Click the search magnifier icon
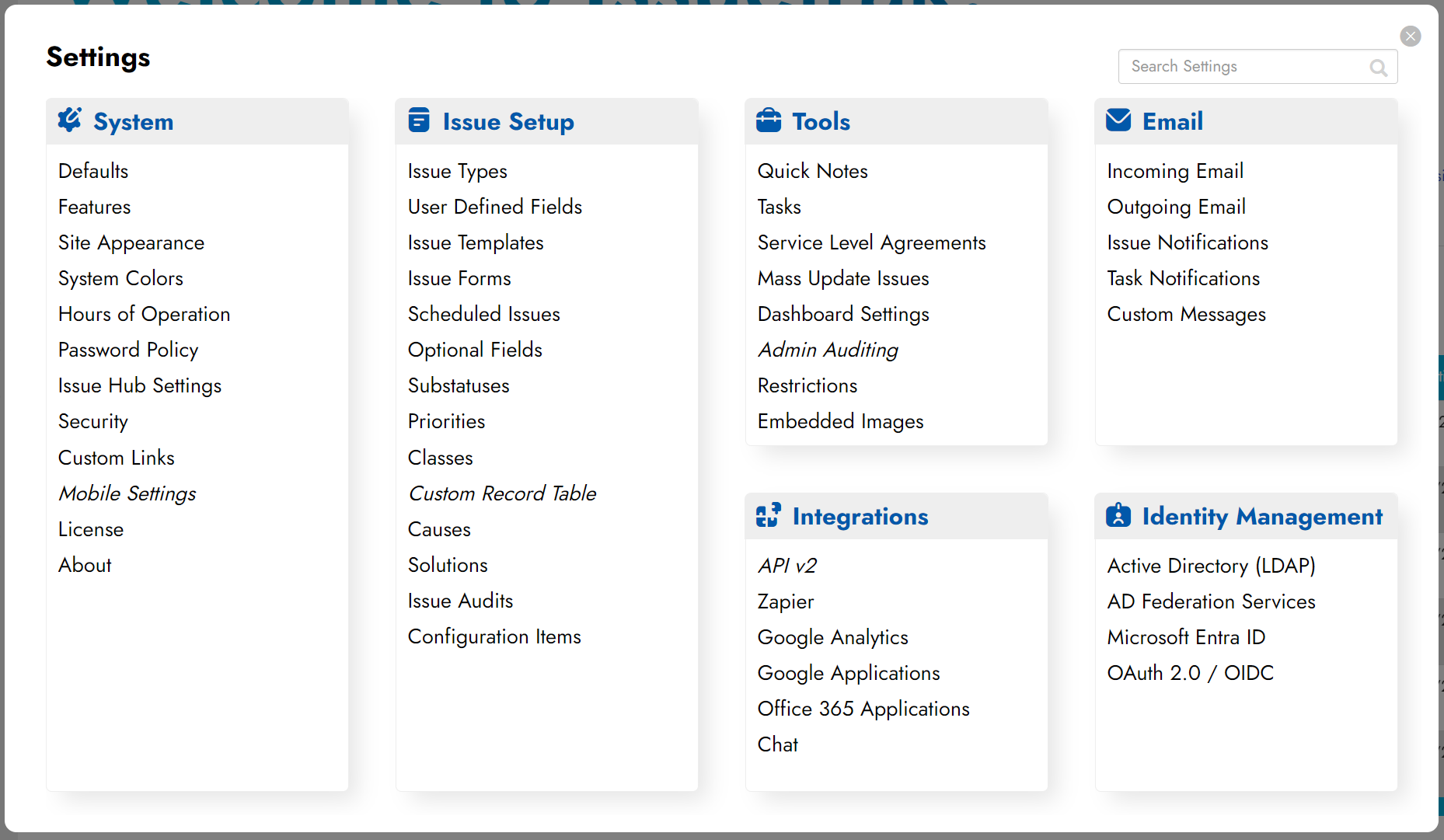Image resolution: width=1444 pixels, height=840 pixels. pos(1378,68)
